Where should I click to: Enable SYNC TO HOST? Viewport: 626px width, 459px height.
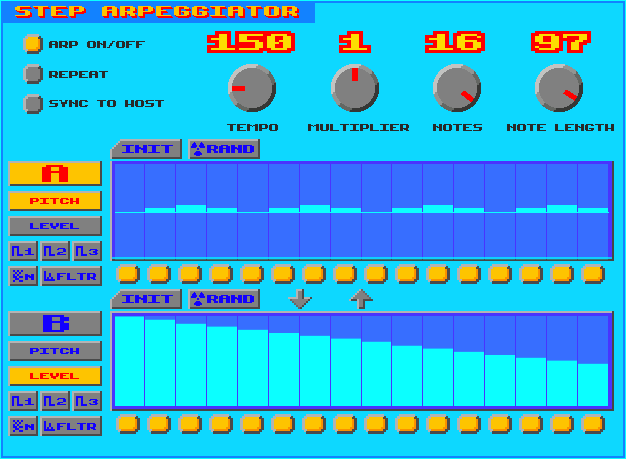33,104
